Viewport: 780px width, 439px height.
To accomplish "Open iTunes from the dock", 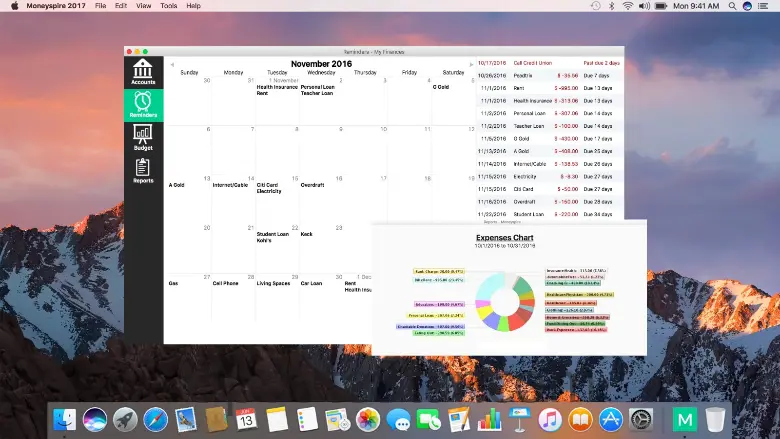I will [550, 420].
